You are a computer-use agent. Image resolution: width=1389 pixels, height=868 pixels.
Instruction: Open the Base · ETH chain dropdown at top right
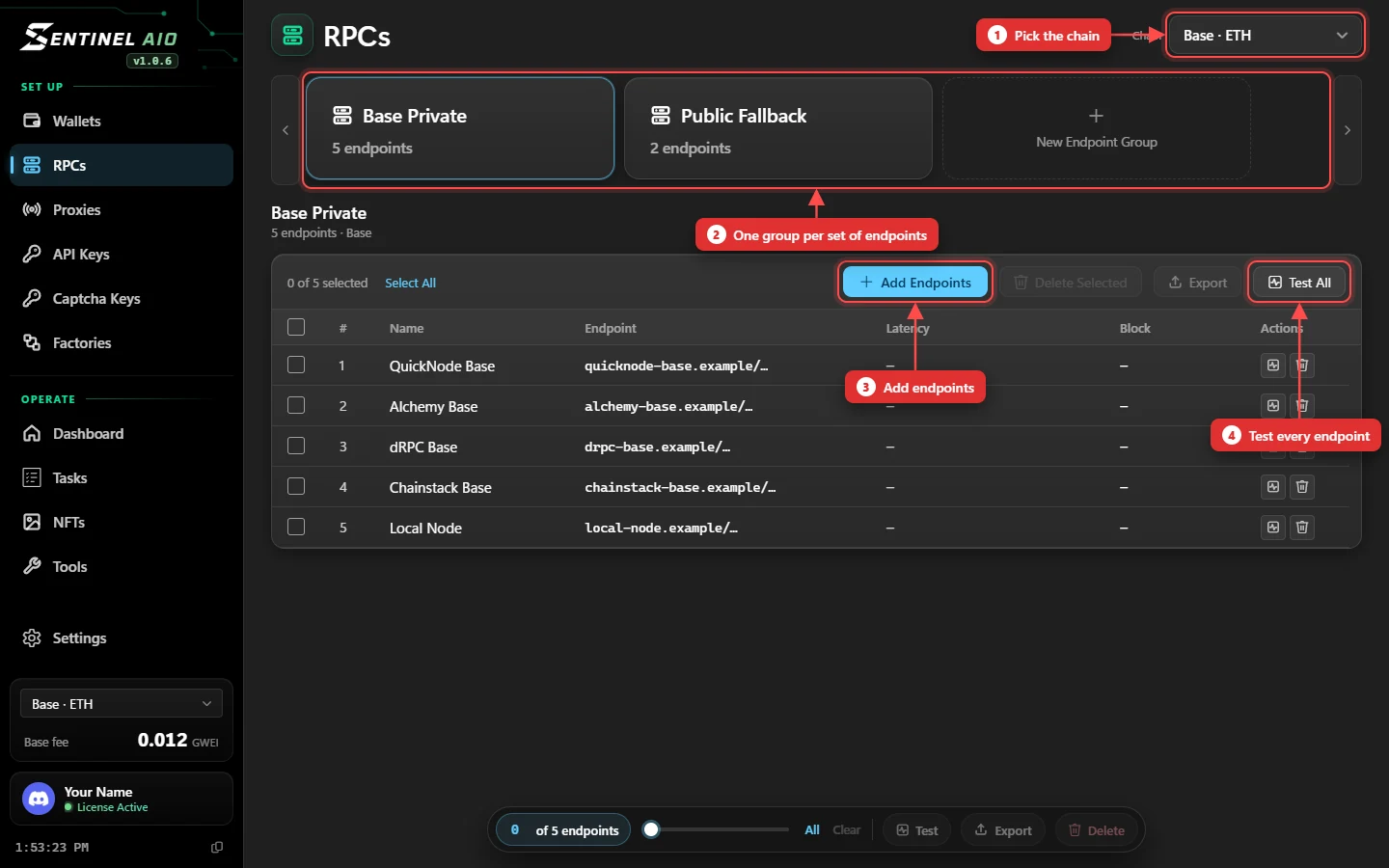(x=1265, y=36)
